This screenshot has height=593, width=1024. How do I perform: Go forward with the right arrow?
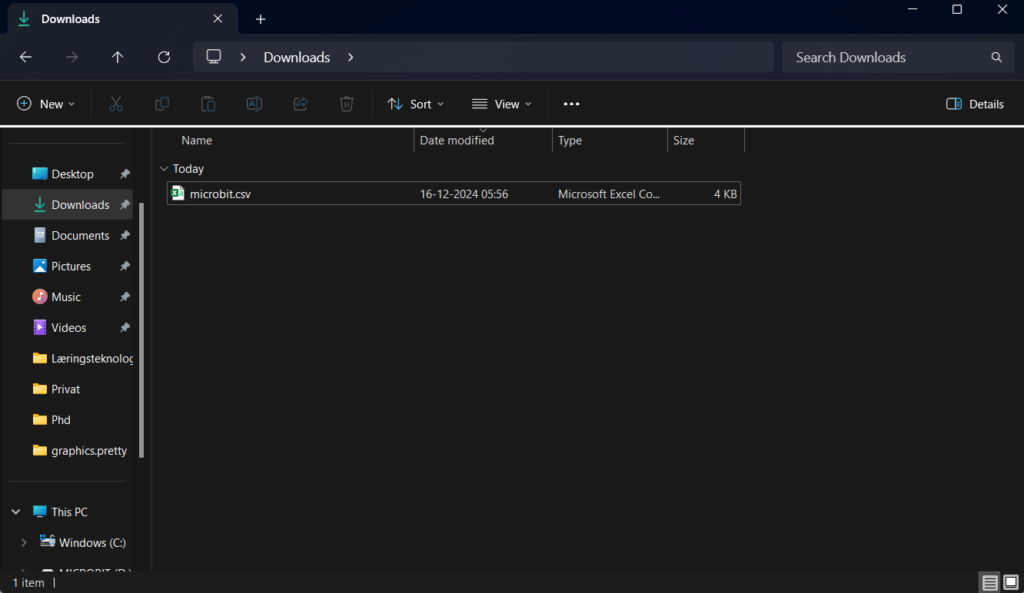(71, 57)
